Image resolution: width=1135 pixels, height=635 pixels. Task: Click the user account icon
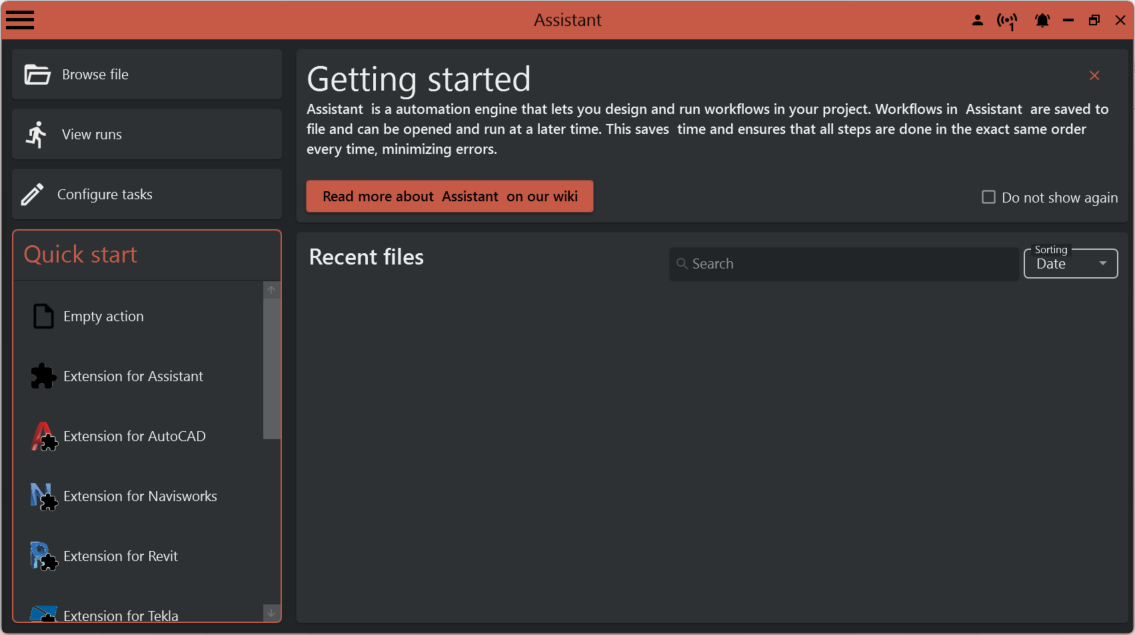978,21
